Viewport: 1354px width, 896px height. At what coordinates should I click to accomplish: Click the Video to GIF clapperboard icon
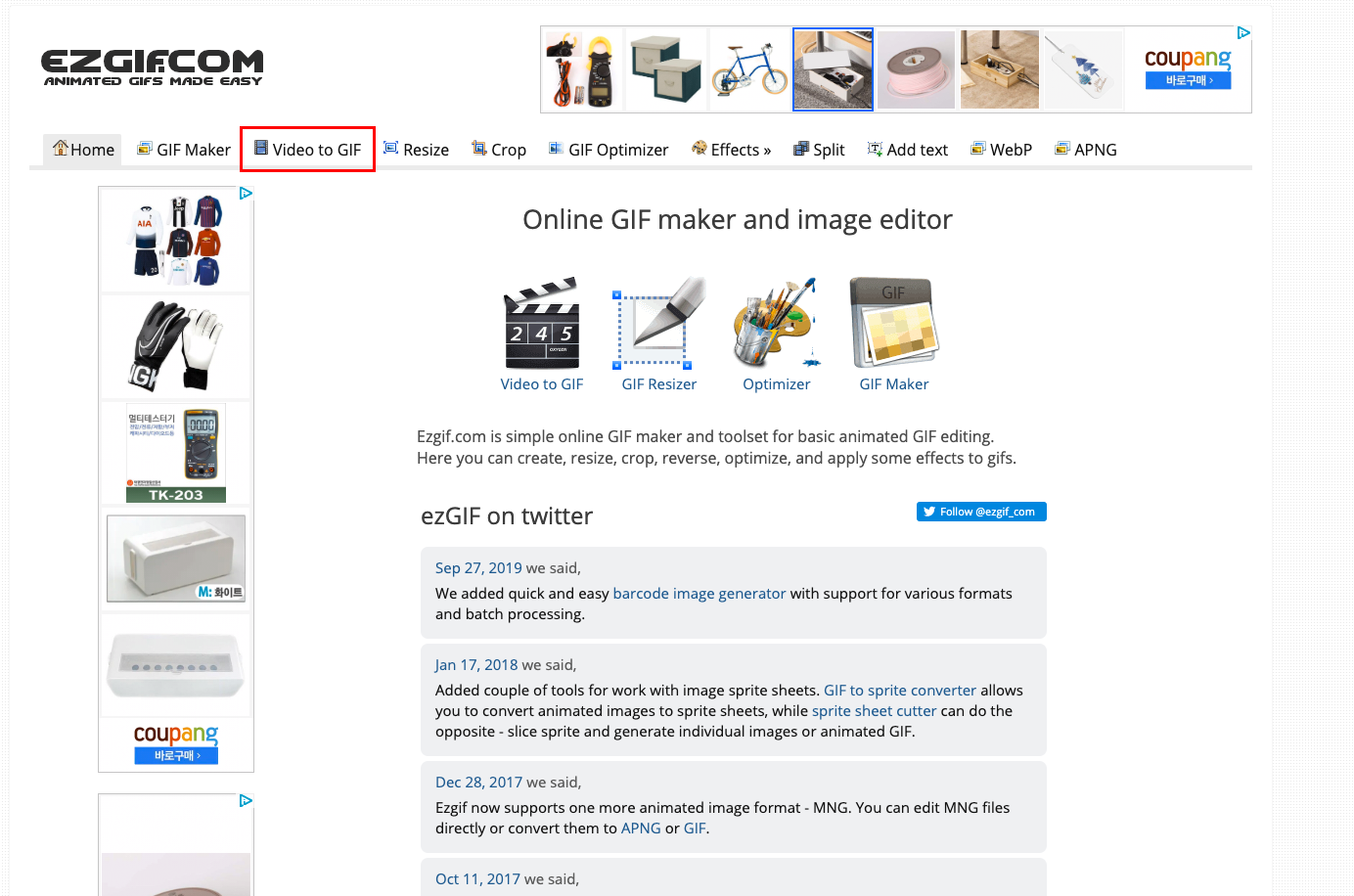[x=542, y=323]
